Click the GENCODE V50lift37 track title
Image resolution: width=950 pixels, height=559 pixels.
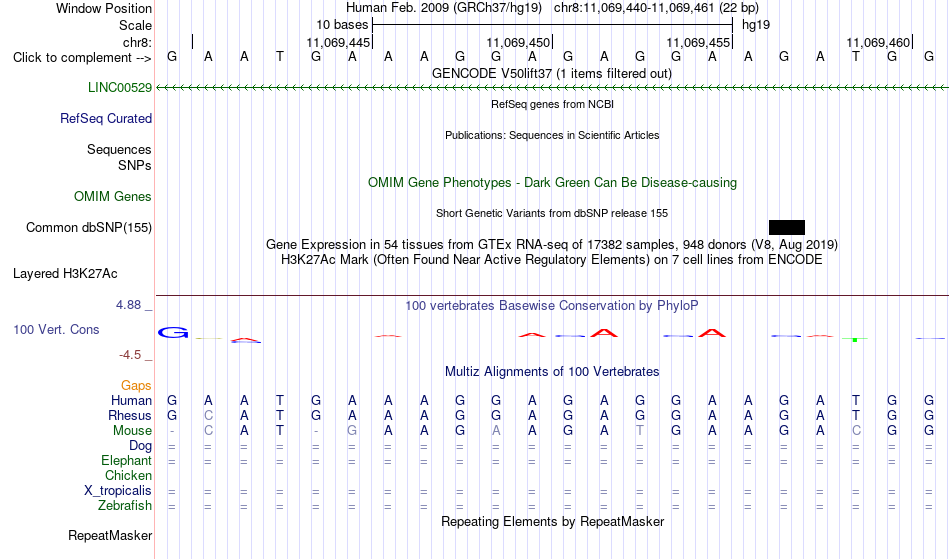(x=551, y=73)
